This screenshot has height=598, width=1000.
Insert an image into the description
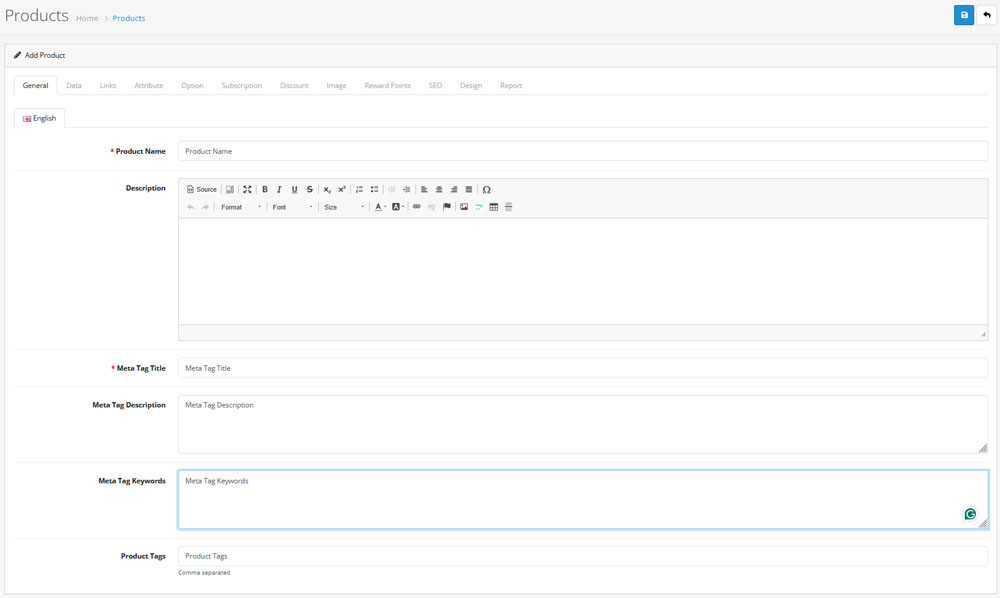pos(463,206)
